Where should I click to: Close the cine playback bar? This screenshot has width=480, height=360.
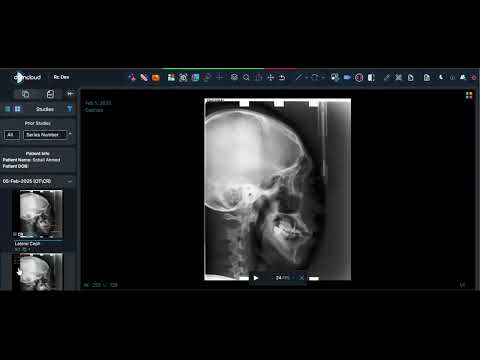(x=302, y=278)
